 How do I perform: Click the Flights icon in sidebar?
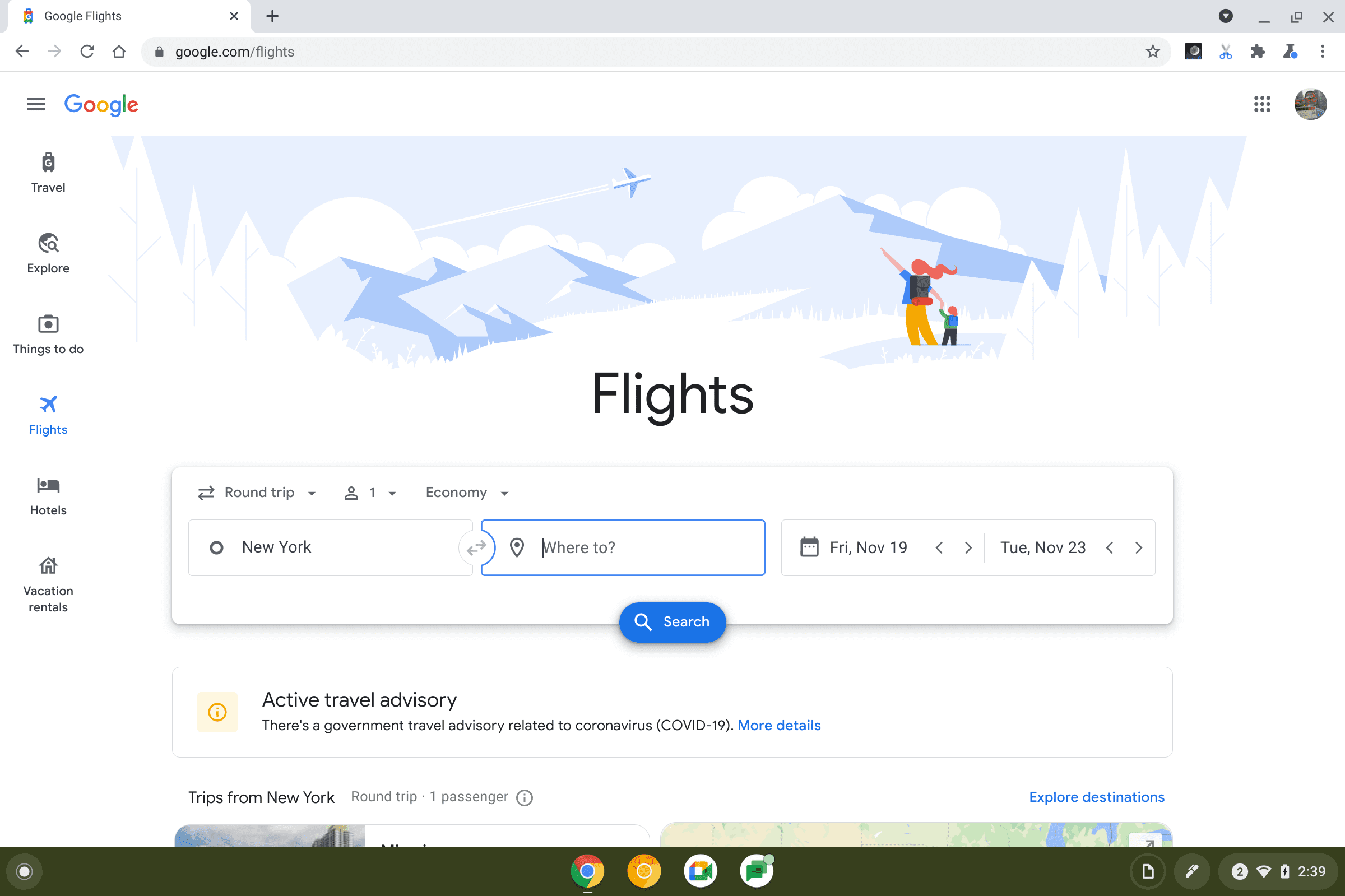(x=47, y=404)
